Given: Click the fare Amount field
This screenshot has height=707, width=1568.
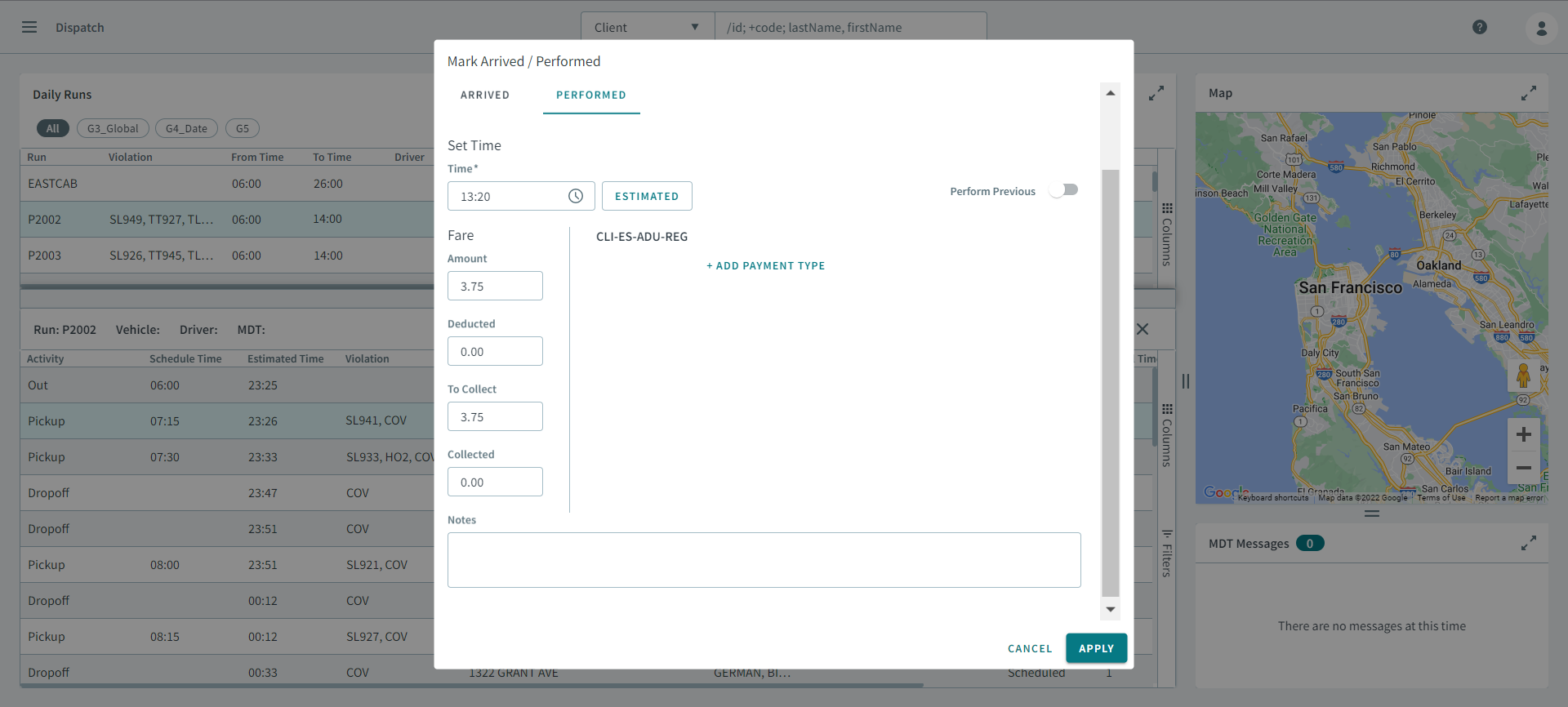Looking at the screenshot, I should coord(495,286).
